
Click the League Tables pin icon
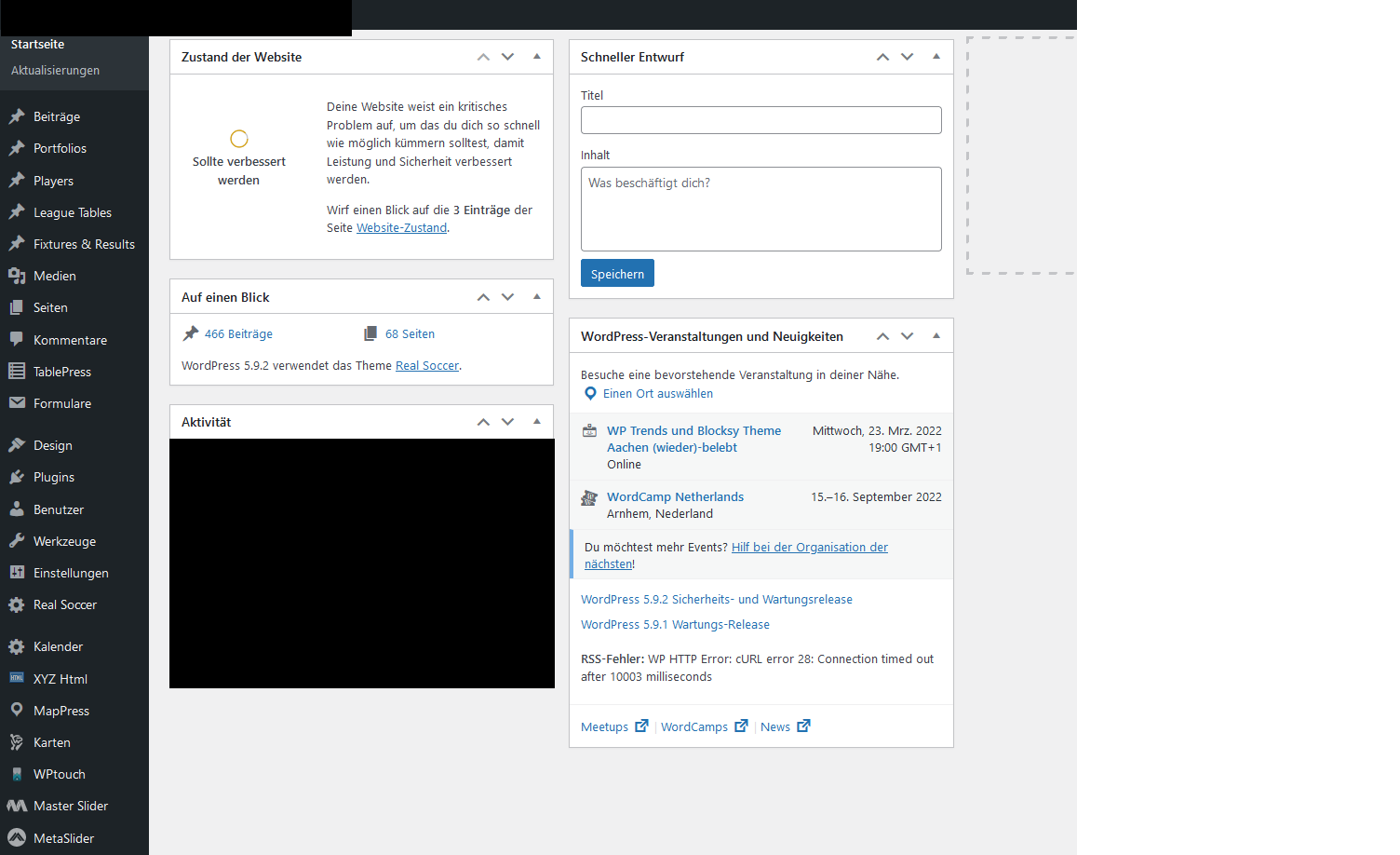coord(17,212)
